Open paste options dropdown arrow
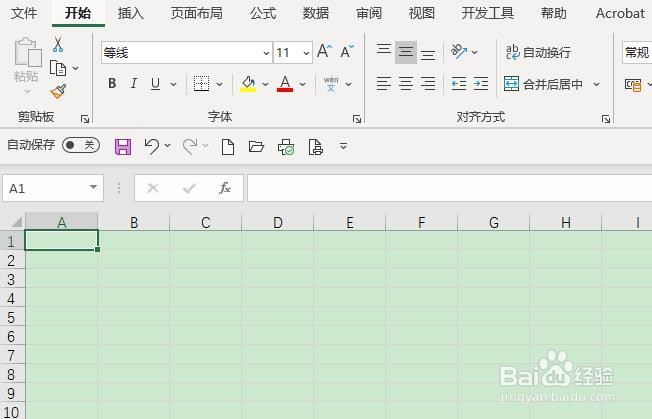The image size is (652, 419). (x=27, y=91)
